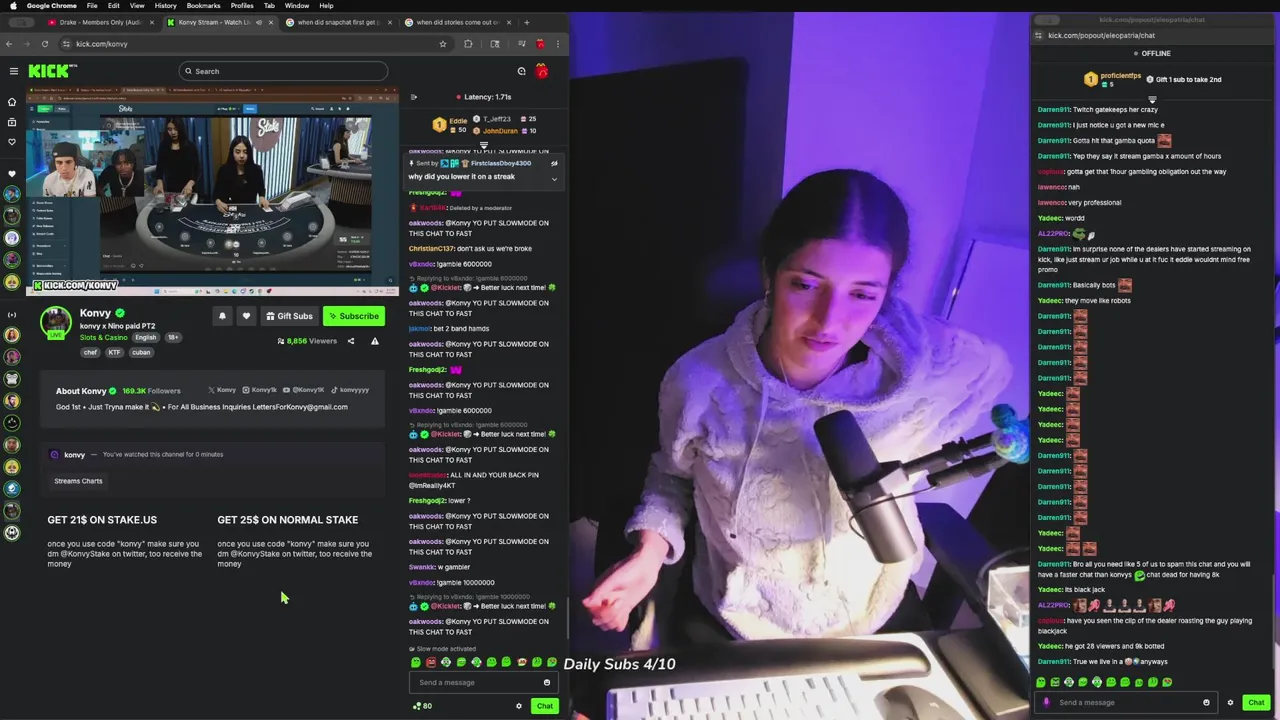Open the Streams Charts link
1280x720 pixels.
click(x=78, y=481)
